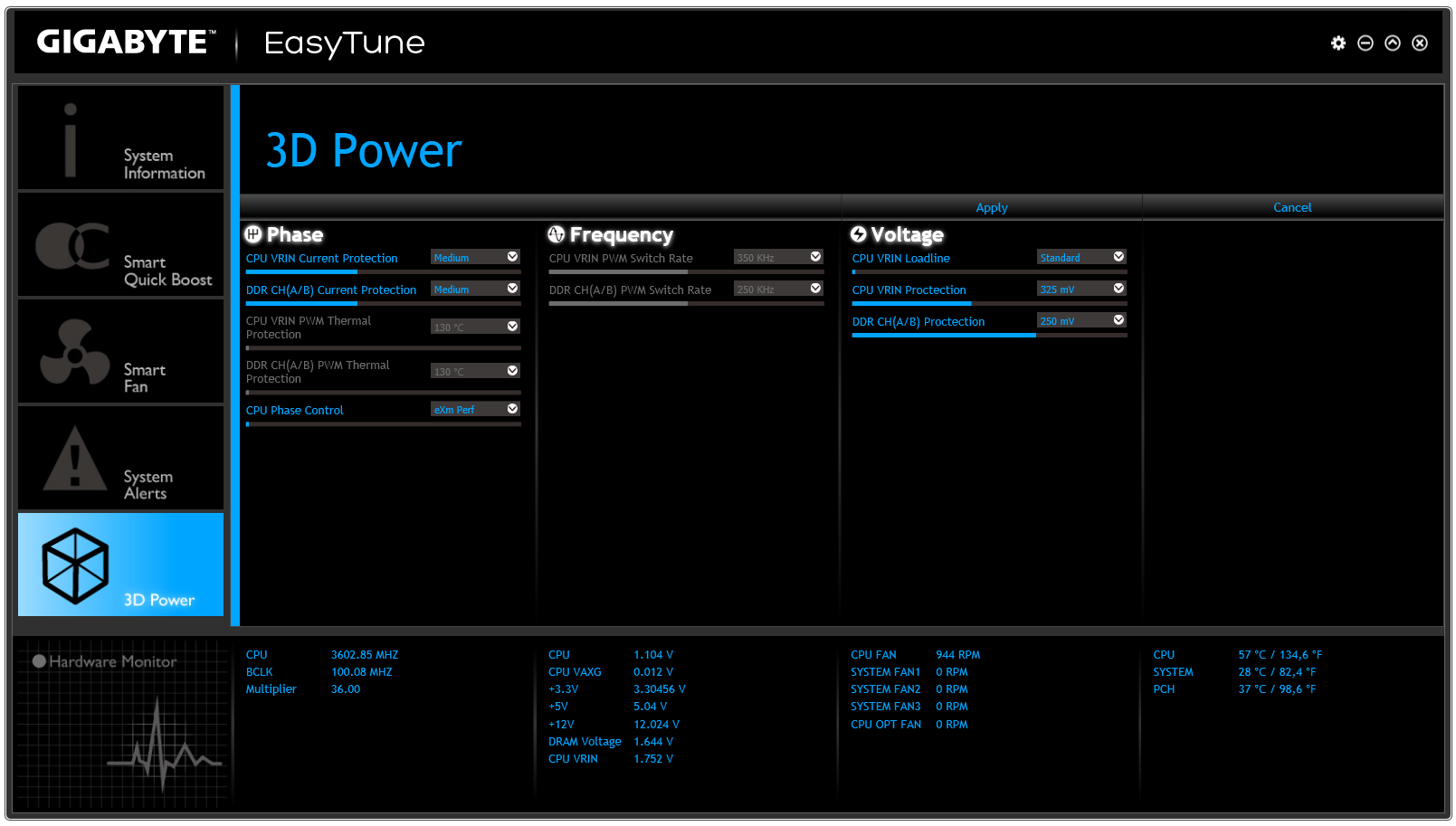This screenshot has width=1456, height=826.
Task: Click the minimize circle icon in title bar
Action: pyautogui.click(x=1366, y=43)
